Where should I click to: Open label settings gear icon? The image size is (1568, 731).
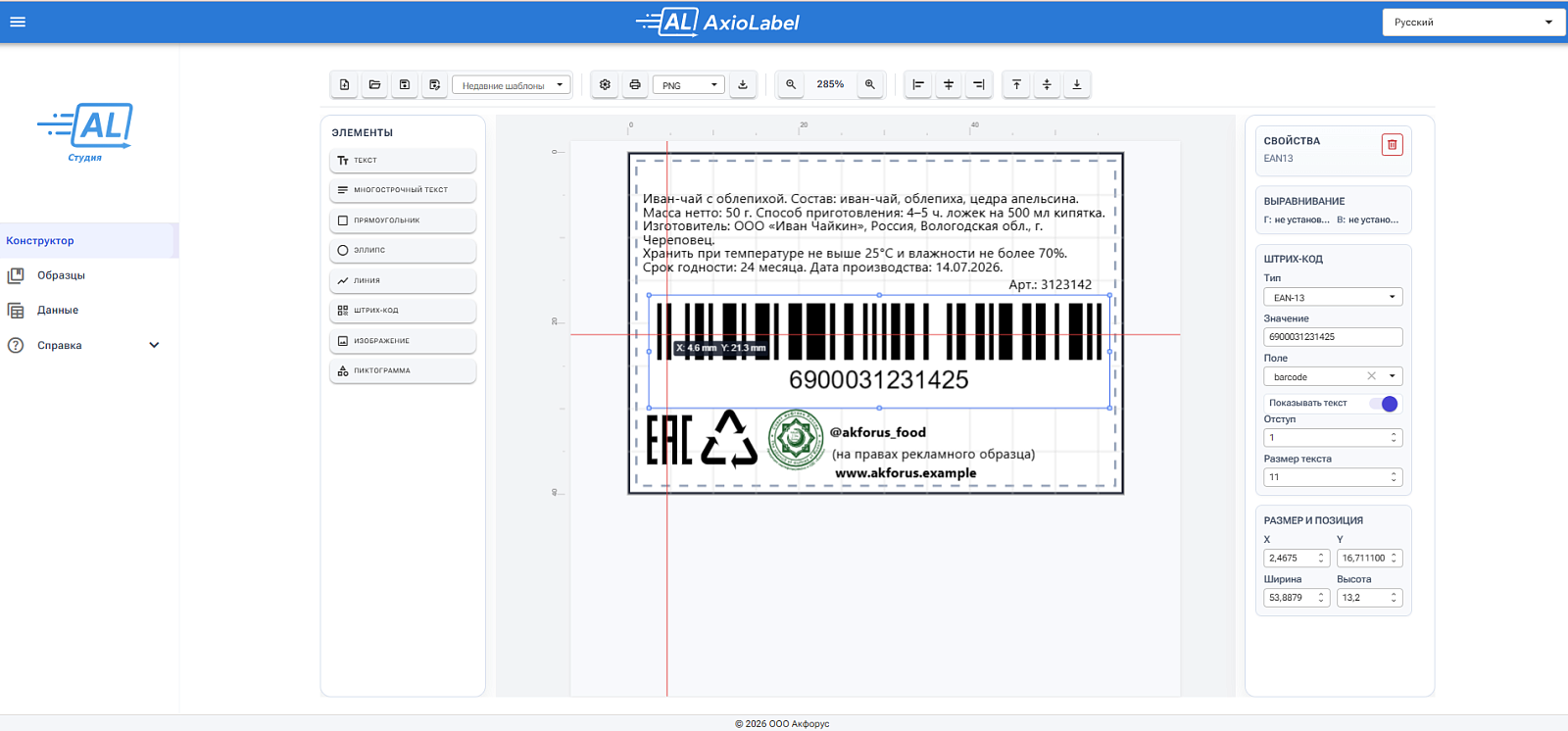point(605,85)
